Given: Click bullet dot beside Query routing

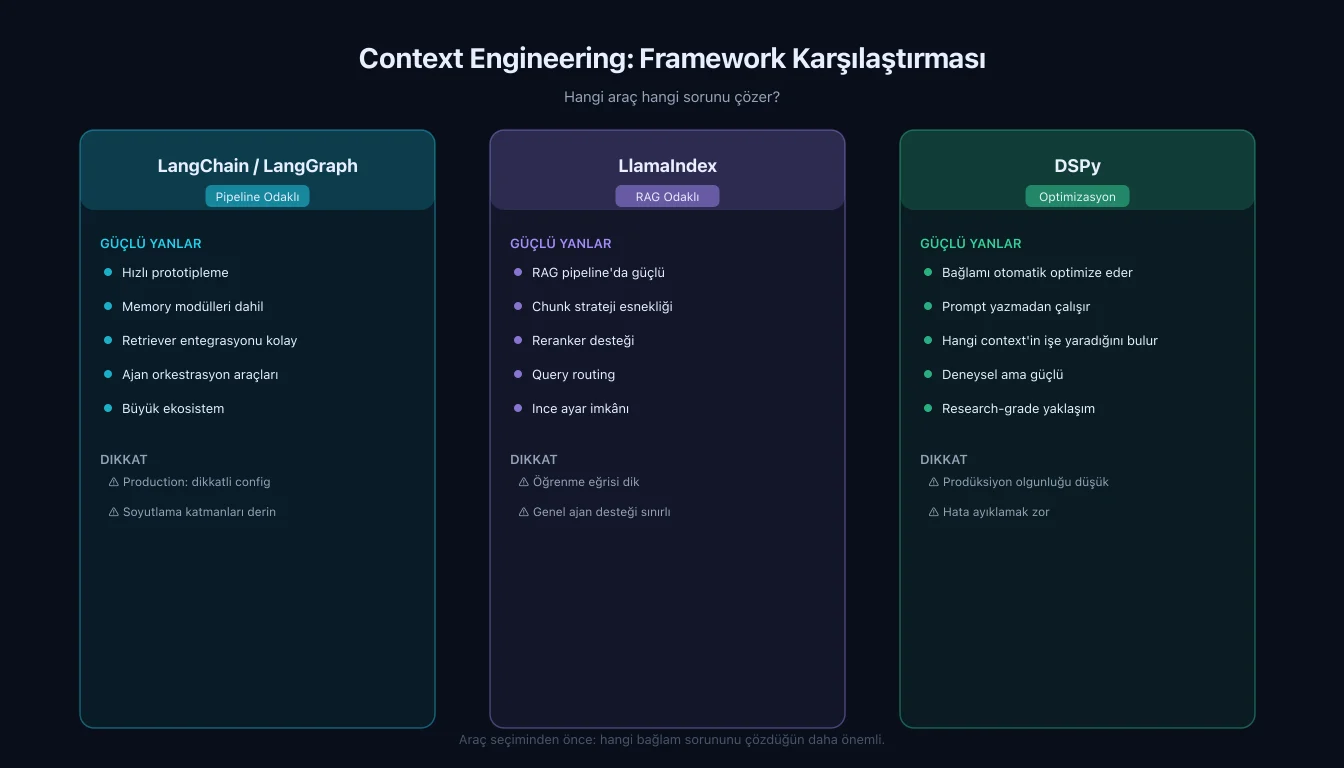Looking at the screenshot, I should coord(518,374).
